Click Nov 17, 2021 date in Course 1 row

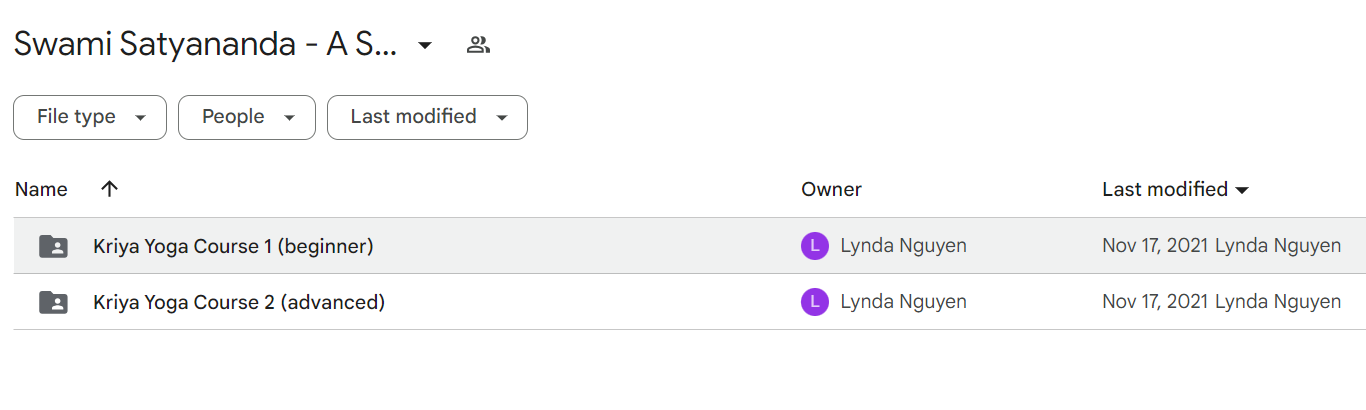(x=1156, y=246)
